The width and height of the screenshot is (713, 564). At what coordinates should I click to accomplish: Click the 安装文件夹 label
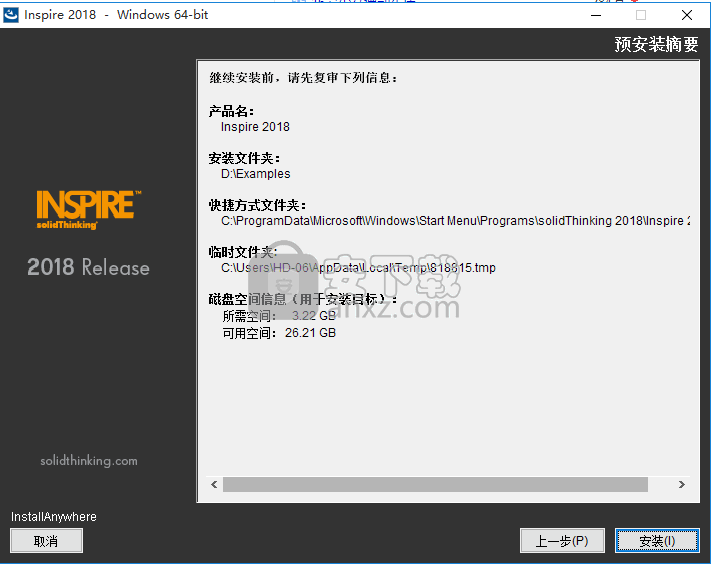tap(244, 158)
